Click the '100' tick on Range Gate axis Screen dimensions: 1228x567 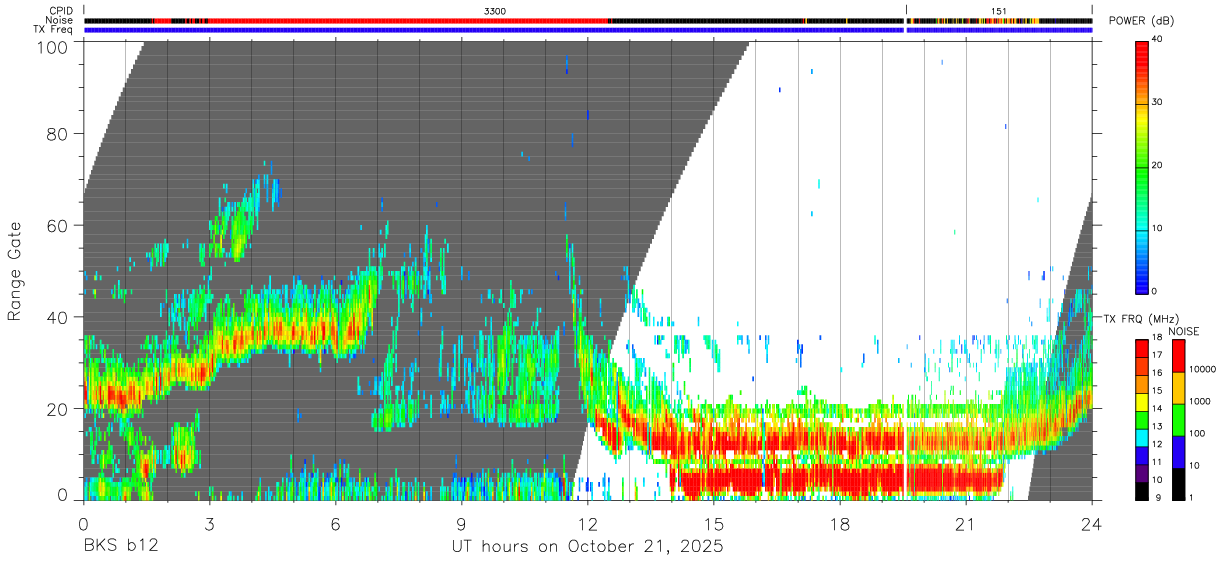[54, 47]
